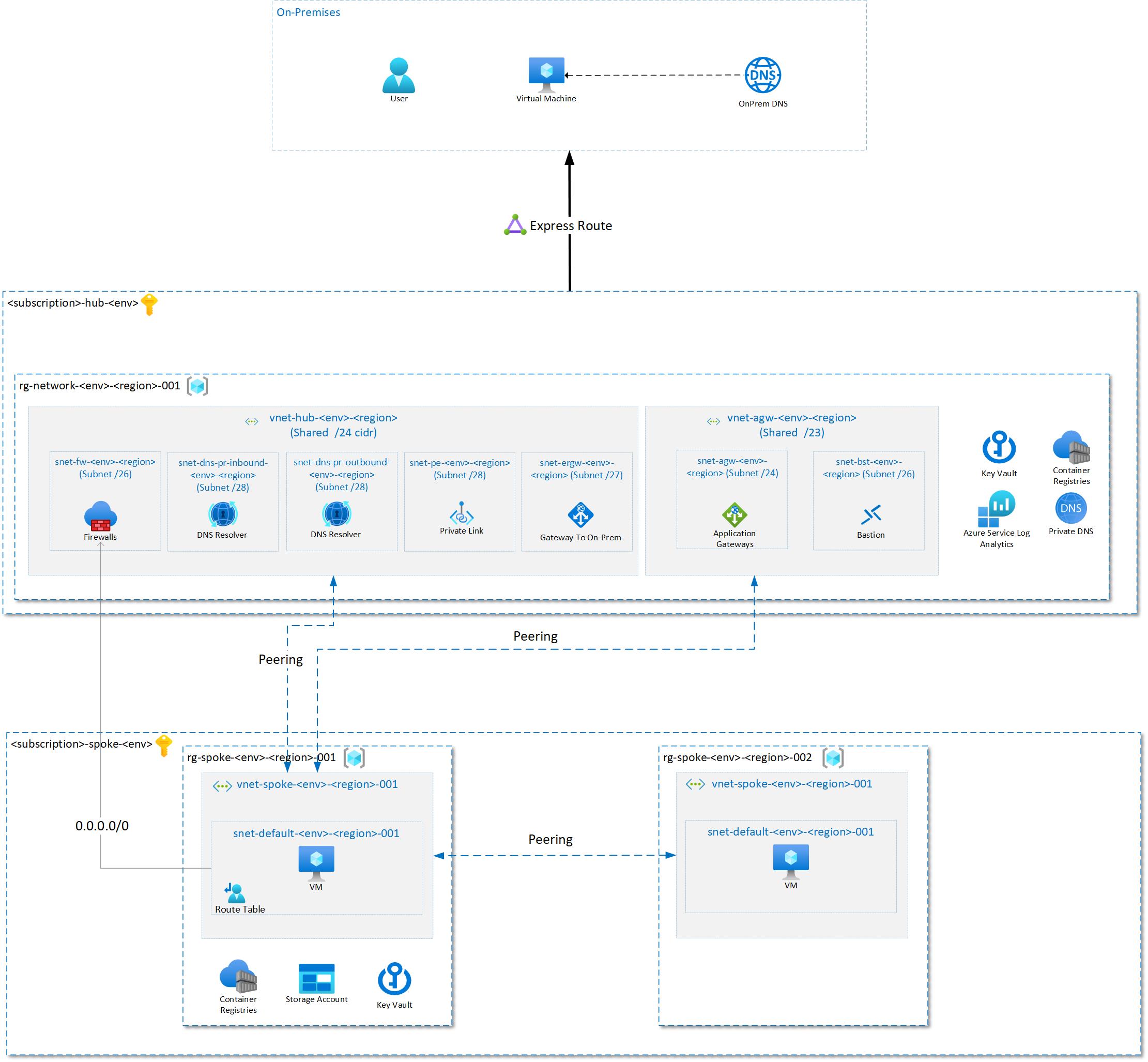This screenshot has height=1062, width=1148.
Task: Select the Application Gateways icon
Action: (x=734, y=514)
